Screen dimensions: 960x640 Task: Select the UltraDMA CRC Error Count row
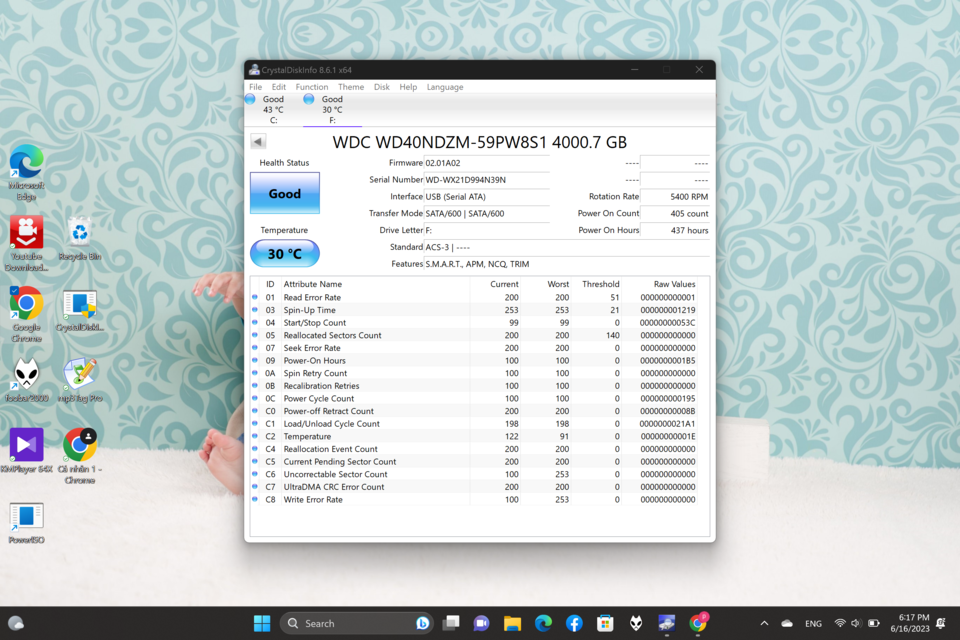coord(475,487)
